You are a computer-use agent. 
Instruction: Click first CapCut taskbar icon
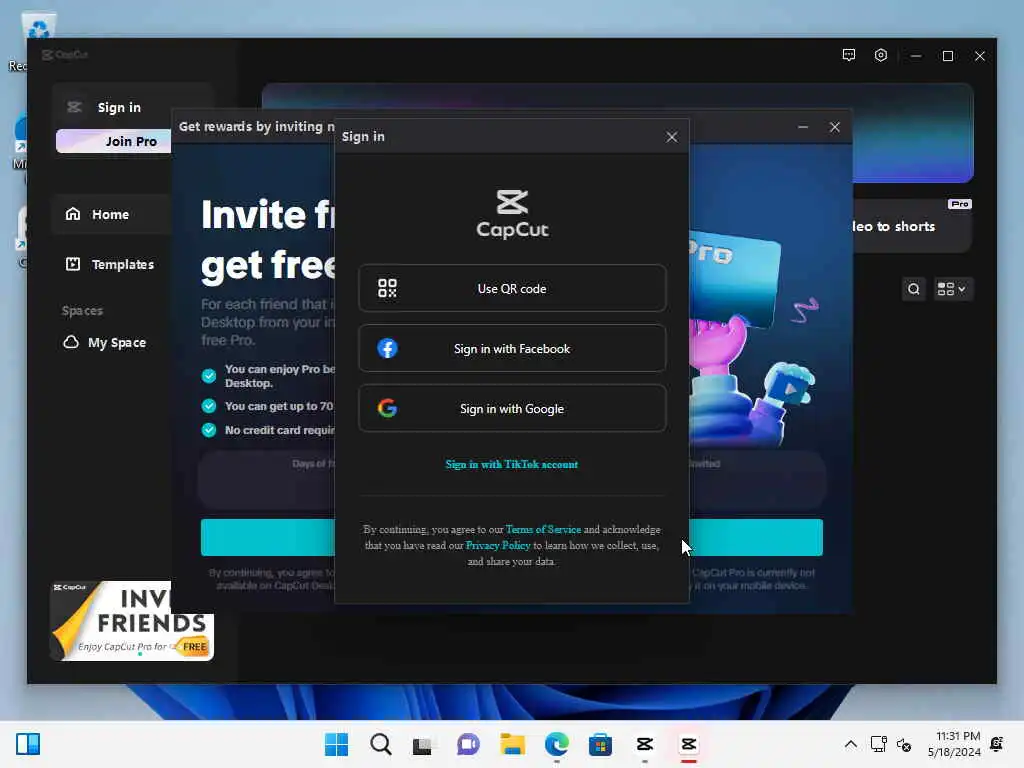645,744
